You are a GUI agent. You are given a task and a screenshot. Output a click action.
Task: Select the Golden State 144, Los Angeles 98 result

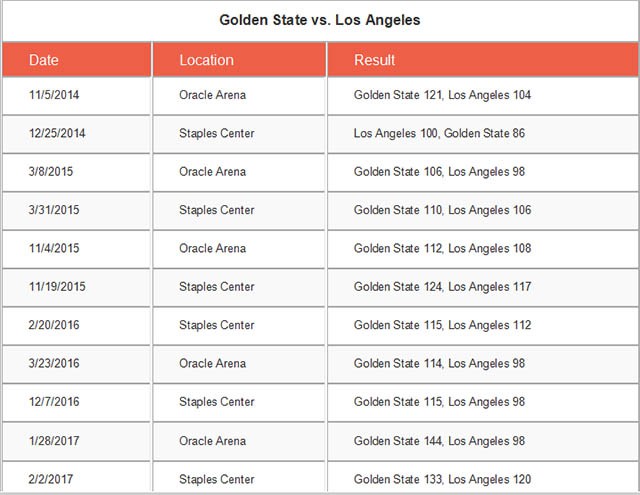[x=439, y=441]
